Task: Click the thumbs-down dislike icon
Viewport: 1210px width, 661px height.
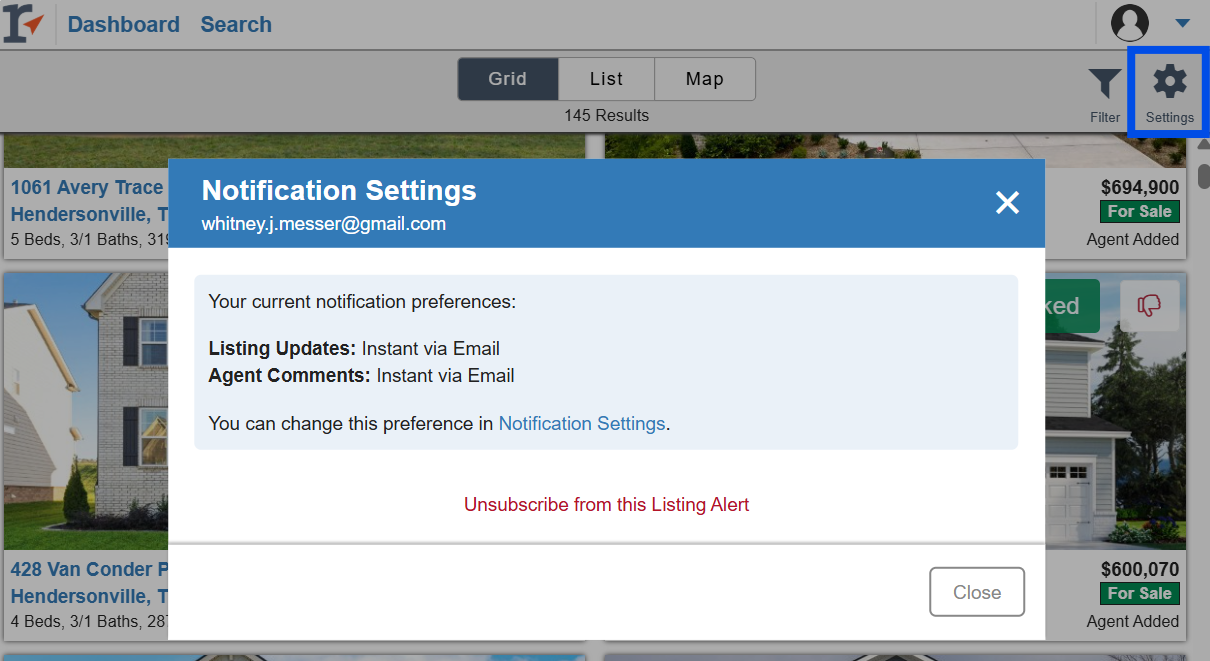Action: [x=1149, y=306]
